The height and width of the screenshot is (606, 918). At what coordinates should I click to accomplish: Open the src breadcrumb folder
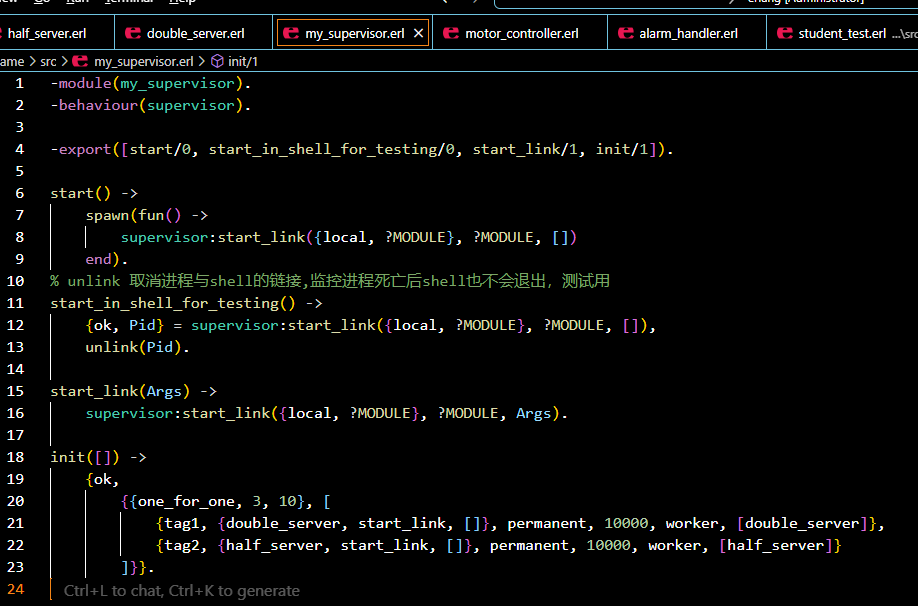pos(48,61)
